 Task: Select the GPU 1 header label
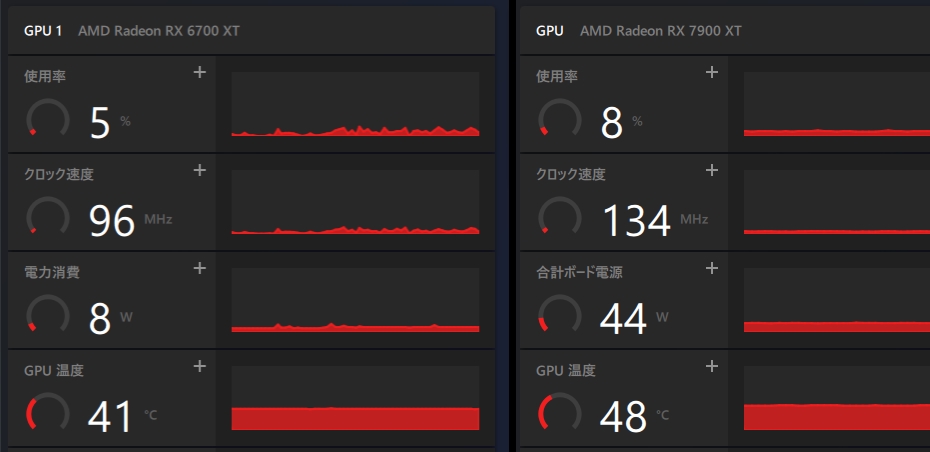pyautogui.click(x=43, y=31)
